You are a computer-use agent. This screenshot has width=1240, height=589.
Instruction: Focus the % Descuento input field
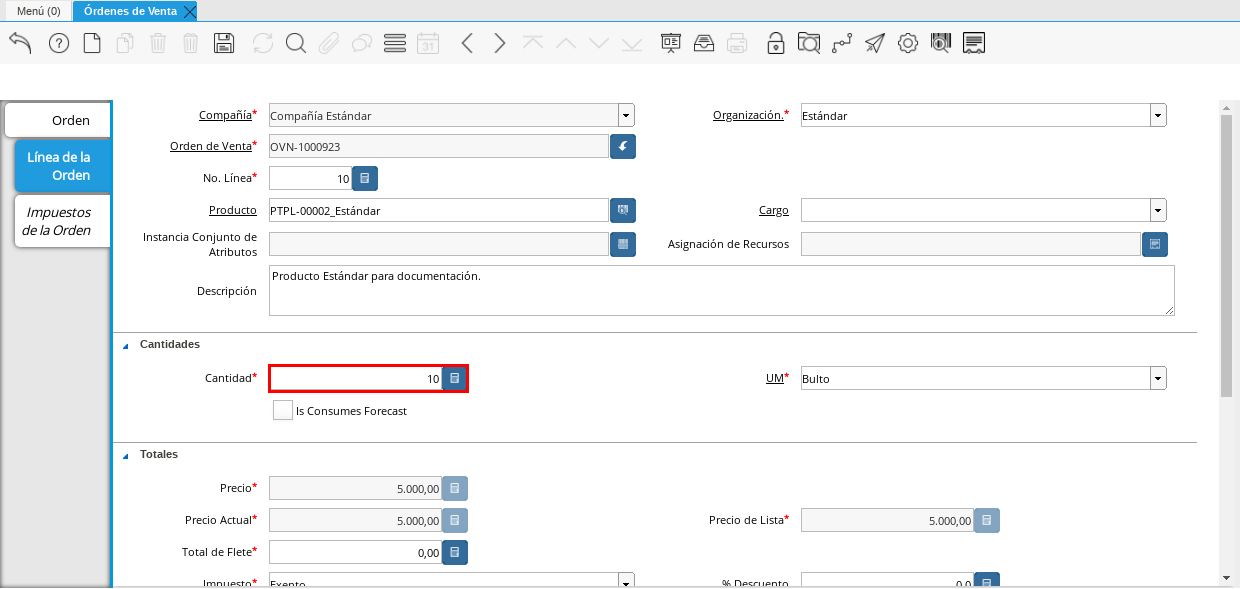887,582
